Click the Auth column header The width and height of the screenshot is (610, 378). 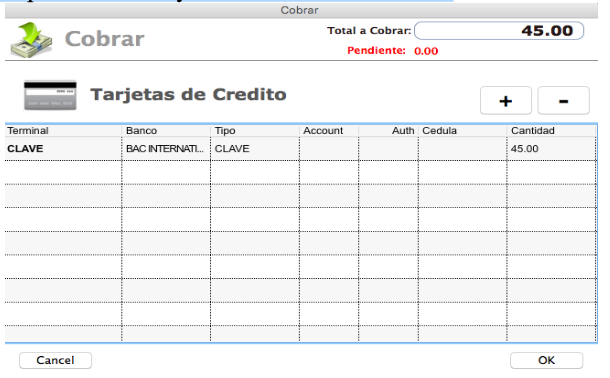coord(388,131)
